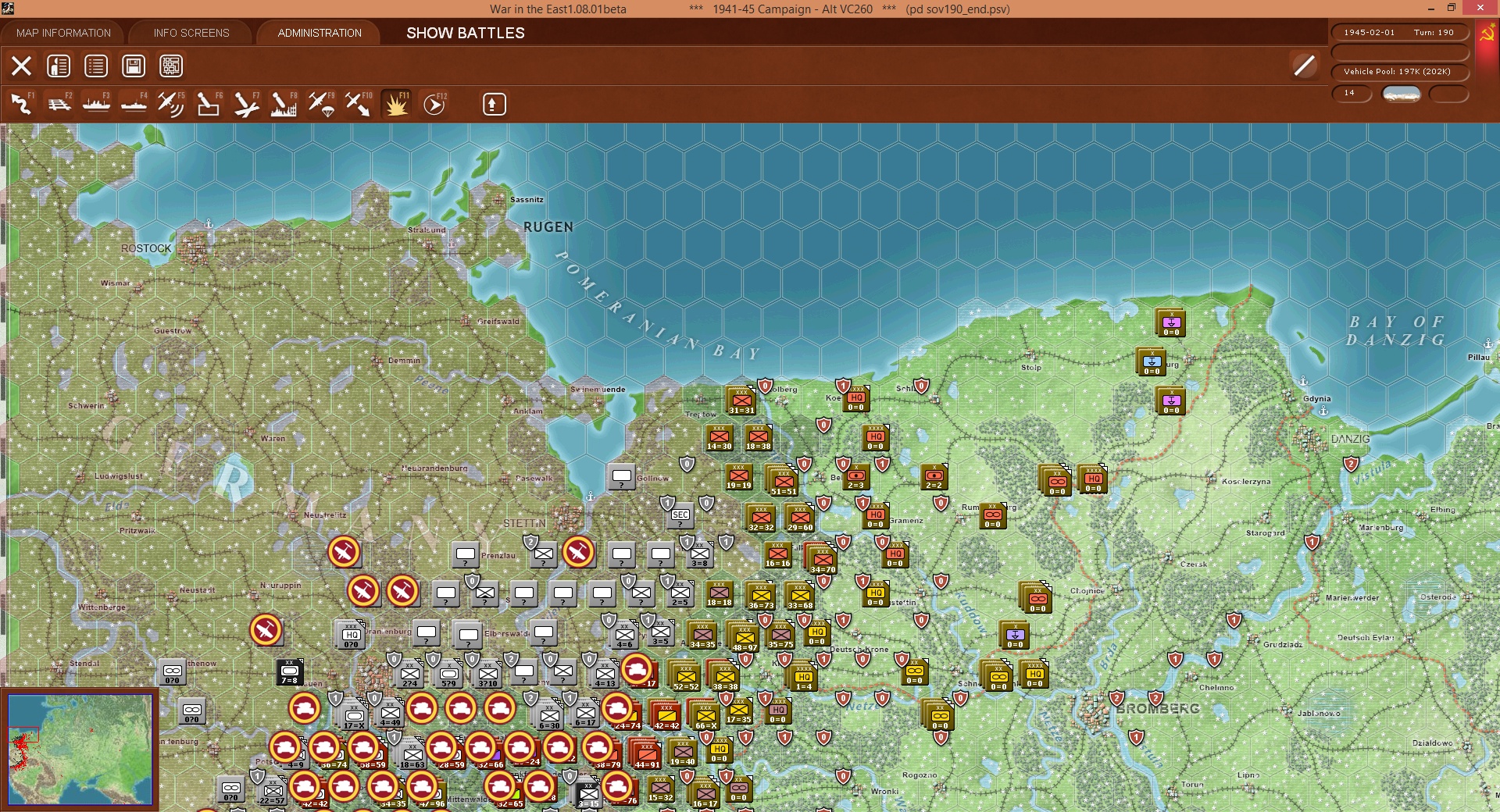Click the circular slash icon

1304,66
